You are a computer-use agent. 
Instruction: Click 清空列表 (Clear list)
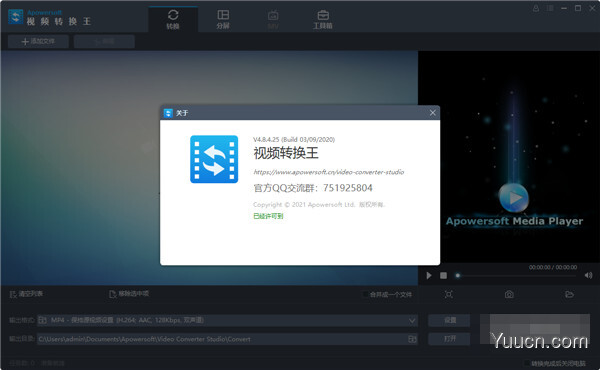pyautogui.click(x=26, y=294)
